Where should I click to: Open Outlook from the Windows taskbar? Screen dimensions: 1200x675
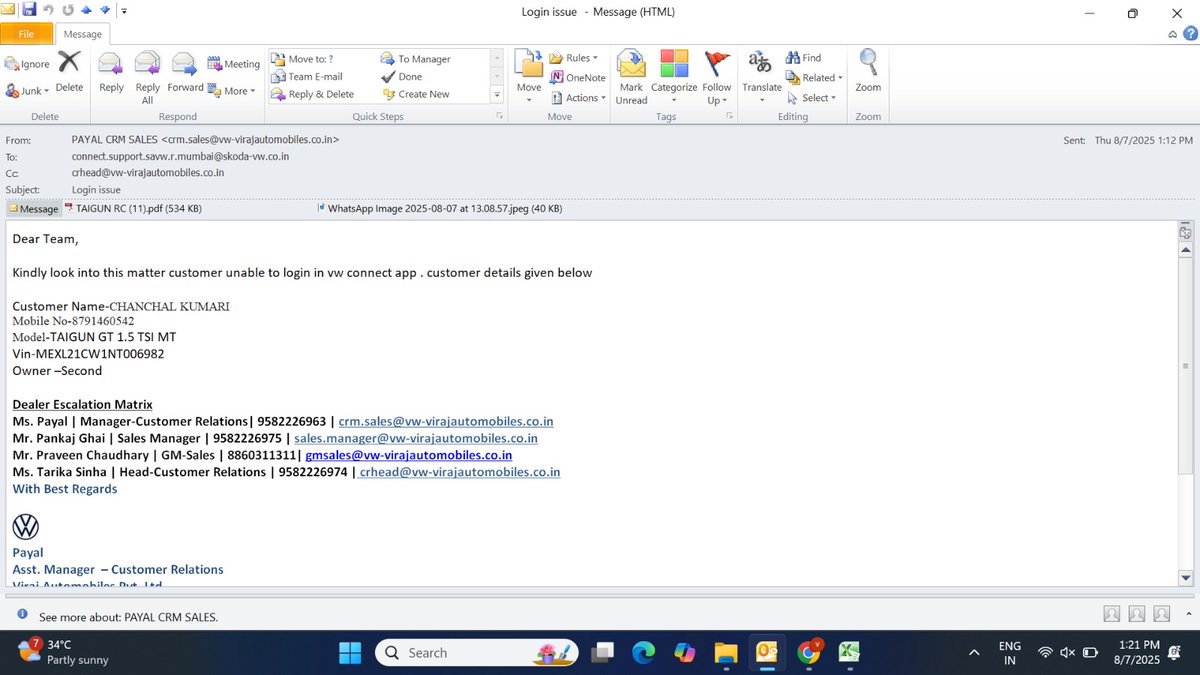point(768,652)
